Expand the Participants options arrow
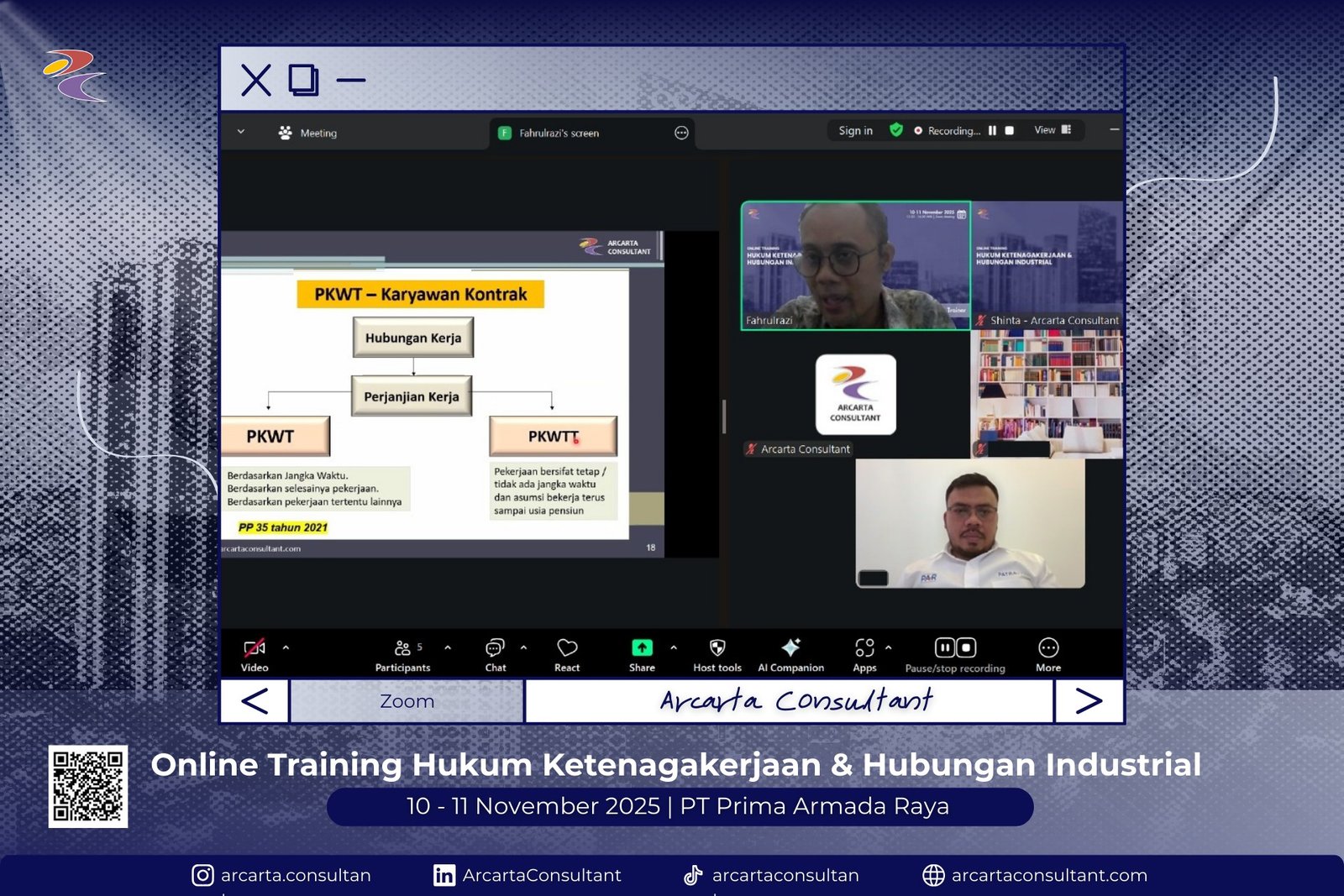Image resolution: width=1344 pixels, height=896 pixels. point(448,647)
